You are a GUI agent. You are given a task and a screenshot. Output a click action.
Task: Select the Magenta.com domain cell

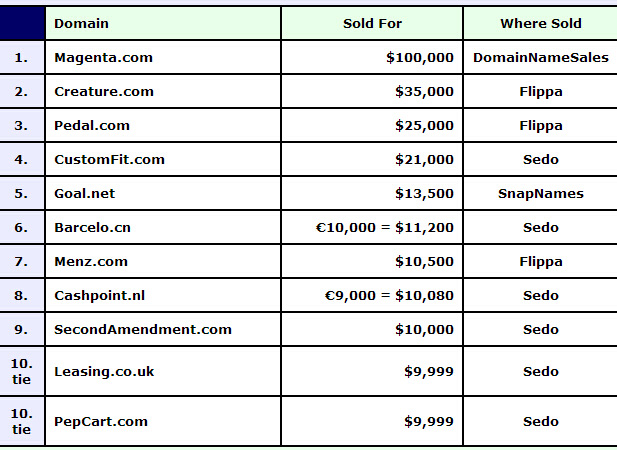(x=163, y=57)
